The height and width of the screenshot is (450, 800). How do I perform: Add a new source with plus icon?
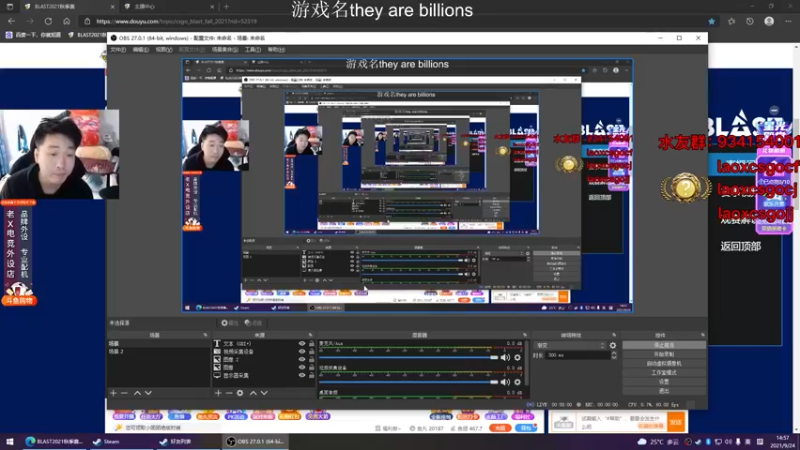218,393
